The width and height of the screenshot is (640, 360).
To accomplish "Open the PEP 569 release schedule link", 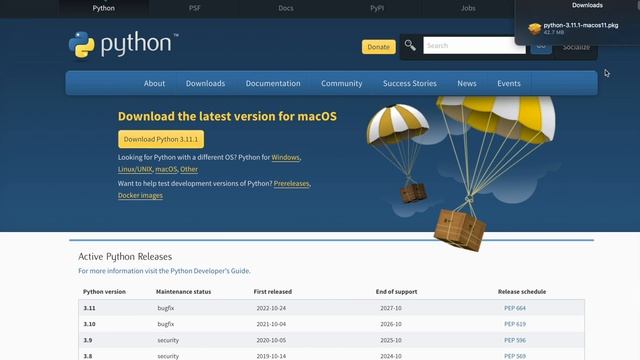I will click(x=515, y=356).
